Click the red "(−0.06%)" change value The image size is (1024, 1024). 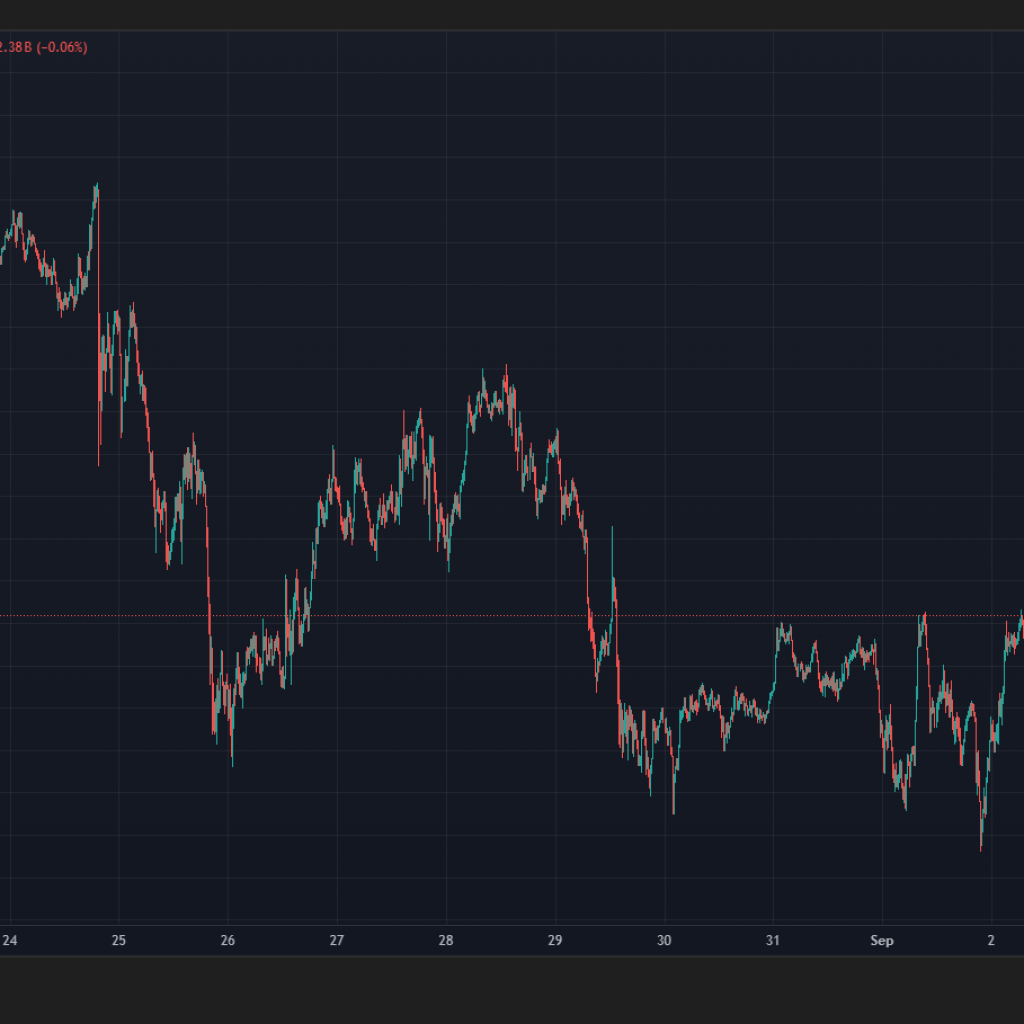62,48
